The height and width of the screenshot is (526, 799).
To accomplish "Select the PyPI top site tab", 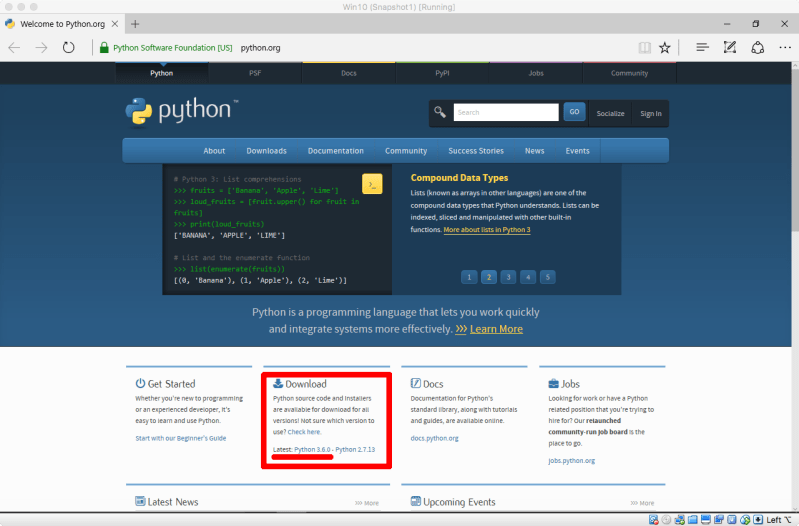I will pos(442,73).
